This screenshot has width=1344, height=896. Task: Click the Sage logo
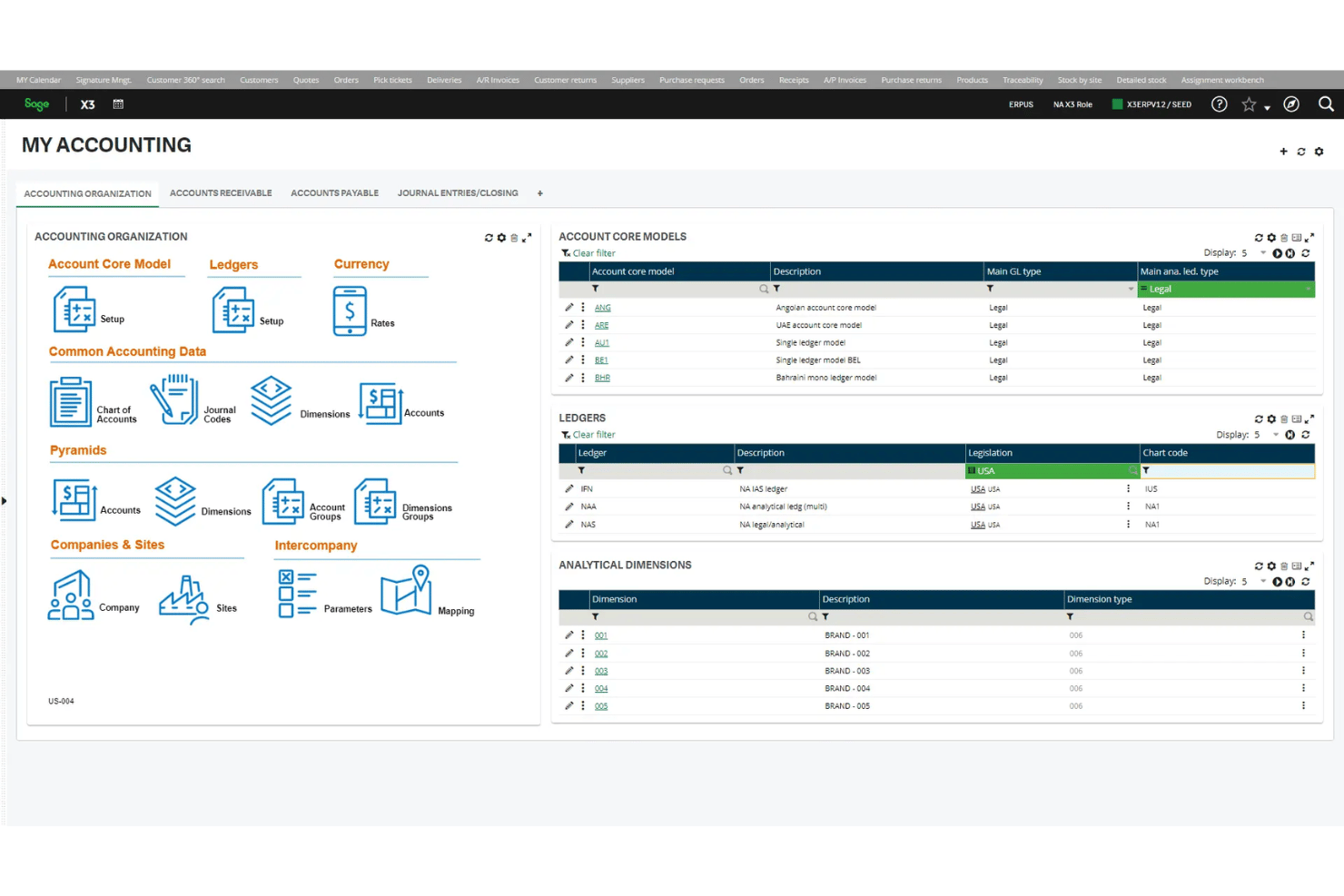[x=37, y=103]
